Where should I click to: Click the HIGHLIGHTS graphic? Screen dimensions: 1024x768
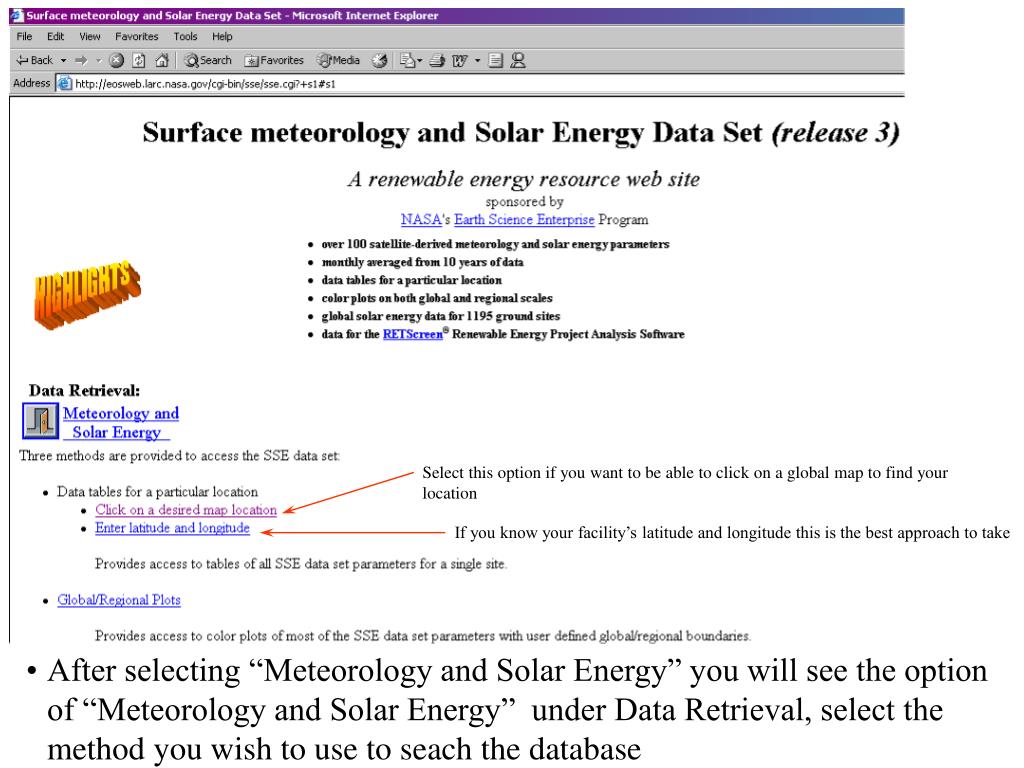pos(88,295)
